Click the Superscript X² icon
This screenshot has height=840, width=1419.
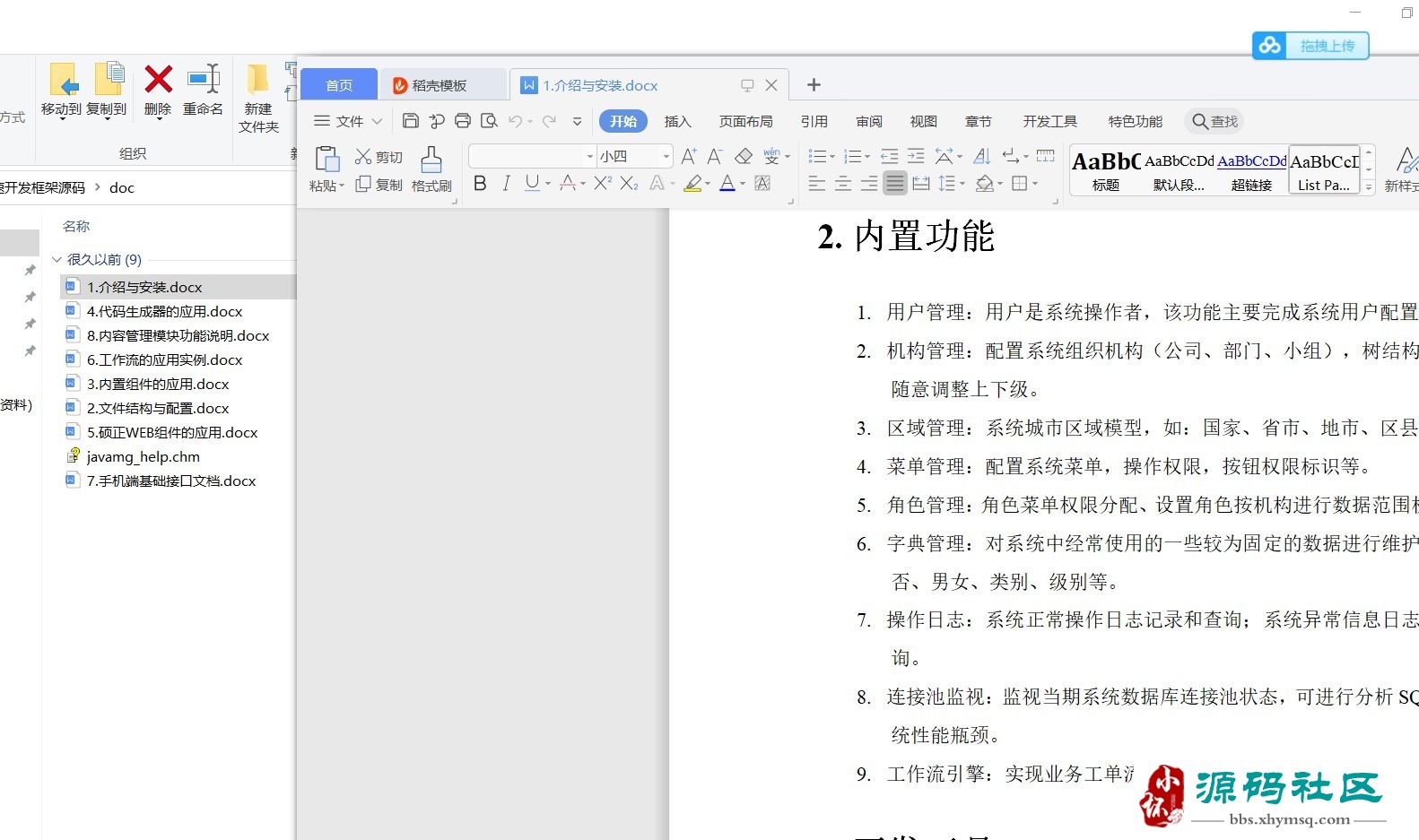603,183
